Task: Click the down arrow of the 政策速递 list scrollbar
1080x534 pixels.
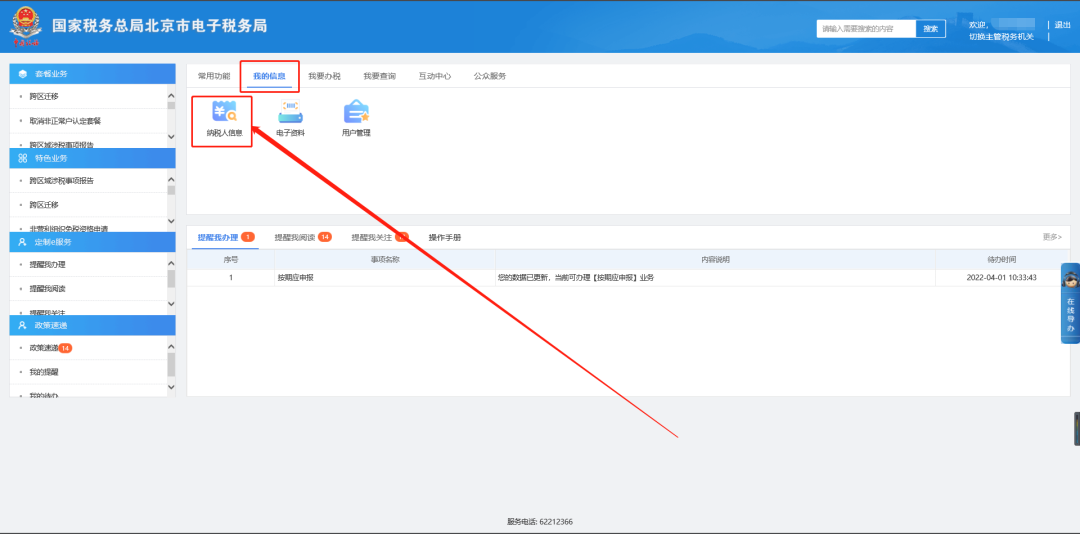Action: (x=172, y=387)
